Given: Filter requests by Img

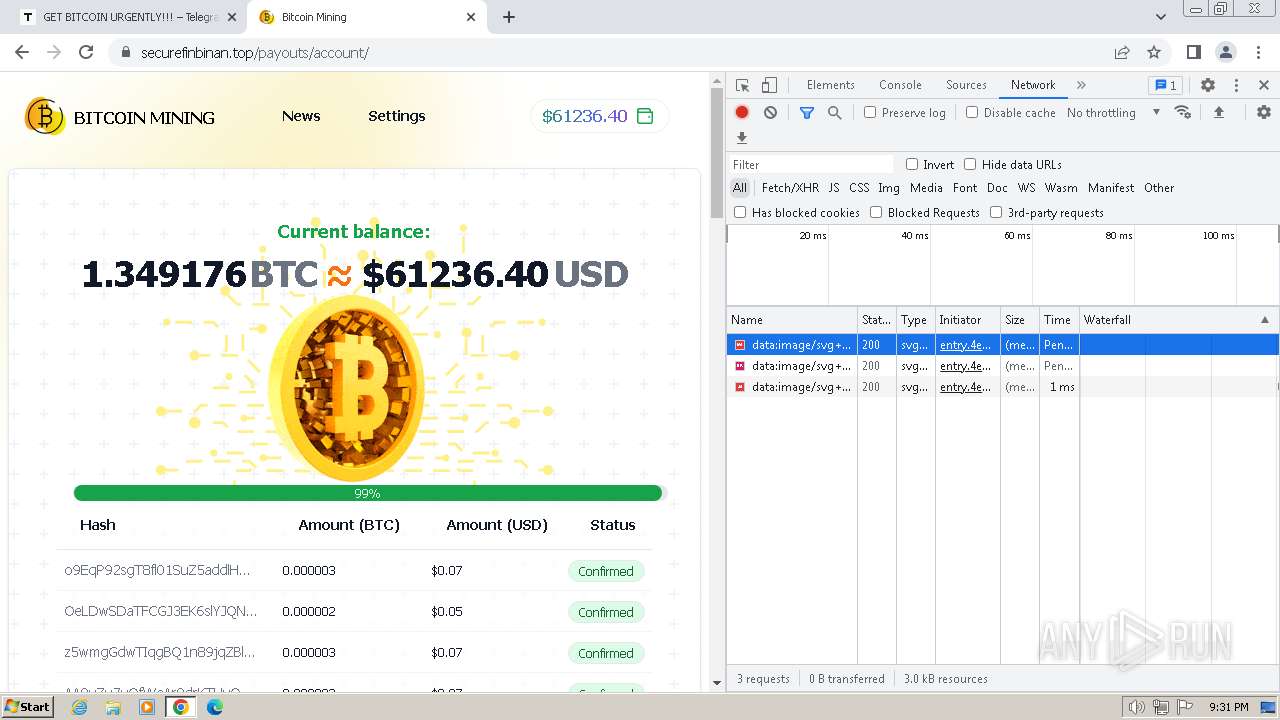Looking at the screenshot, I should pyautogui.click(x=889, y=188).
